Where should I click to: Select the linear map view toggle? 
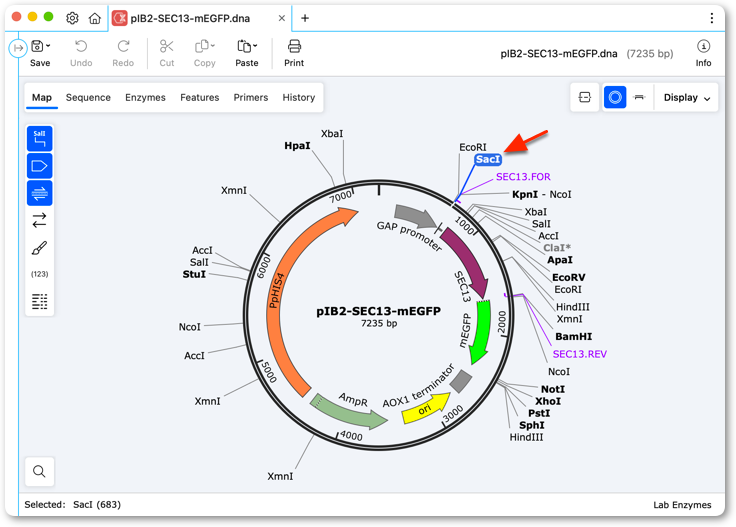tap(639, 98)
